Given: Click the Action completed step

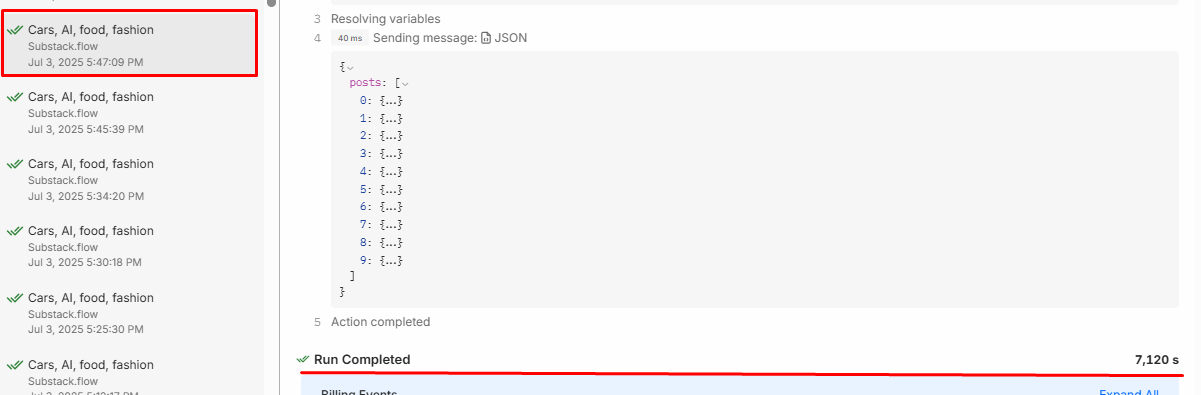Looking at the screenshot, I should coord(380,322).
